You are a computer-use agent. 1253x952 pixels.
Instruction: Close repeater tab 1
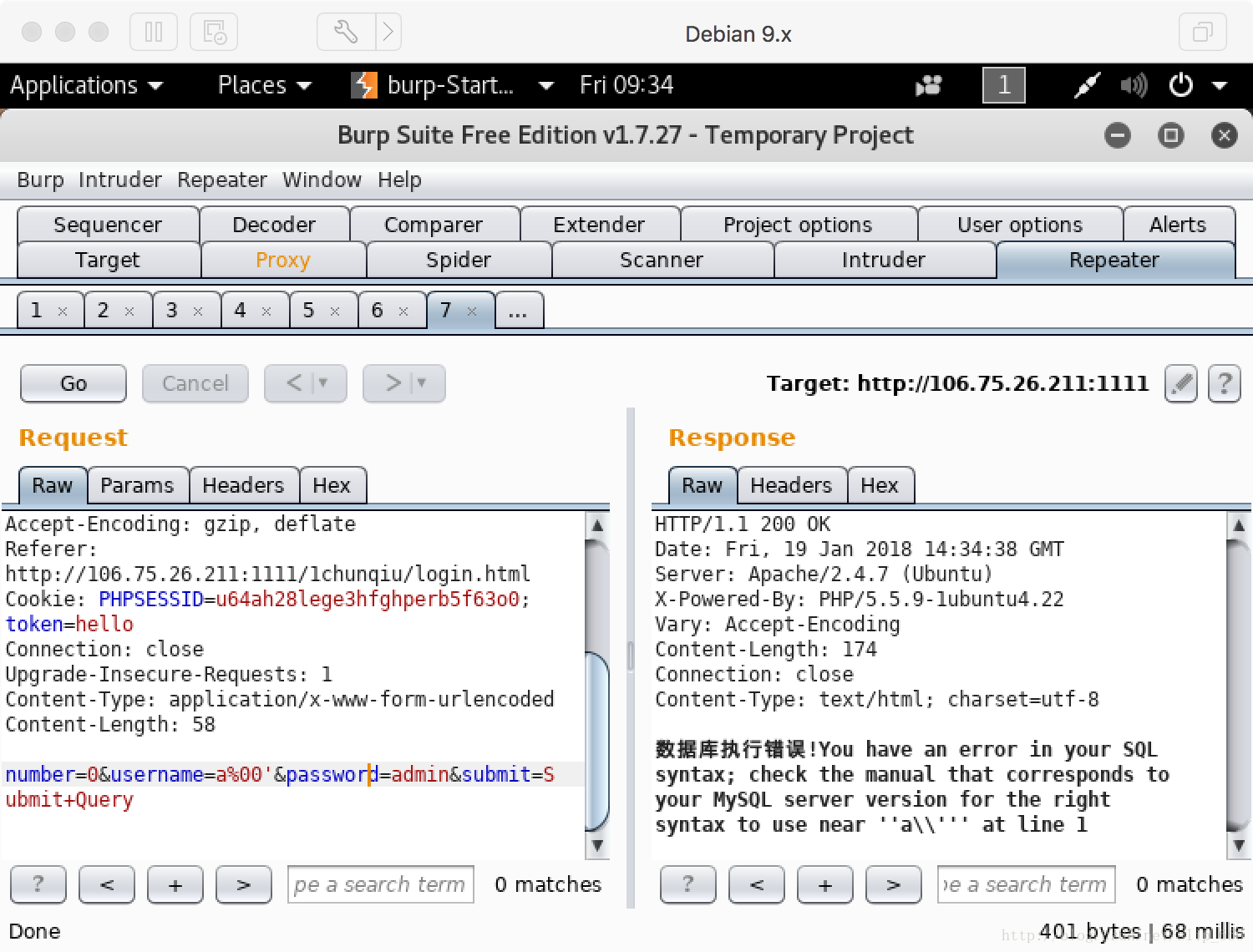tap(63, 311)
